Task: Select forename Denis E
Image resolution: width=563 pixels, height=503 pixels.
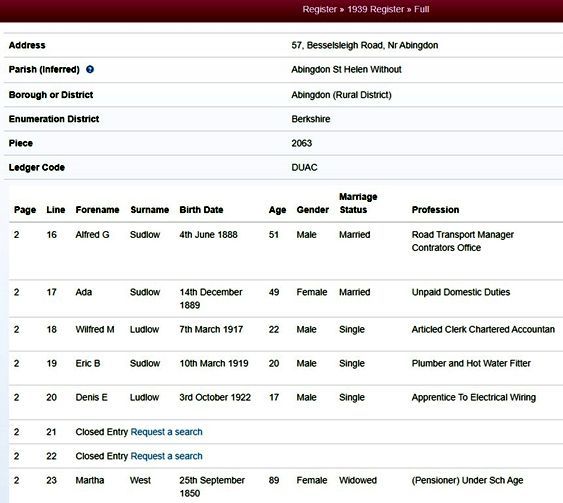Action: click(92, 397)
